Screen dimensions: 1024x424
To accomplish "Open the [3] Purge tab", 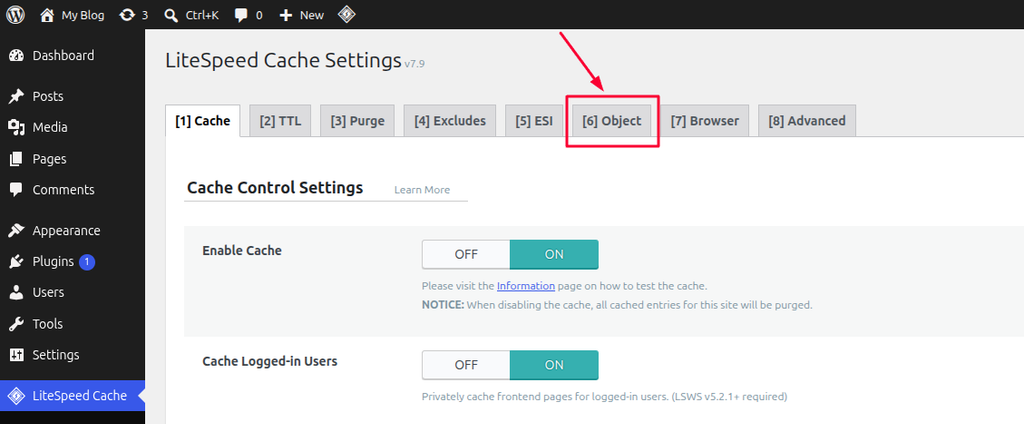I will coord(357,121).
